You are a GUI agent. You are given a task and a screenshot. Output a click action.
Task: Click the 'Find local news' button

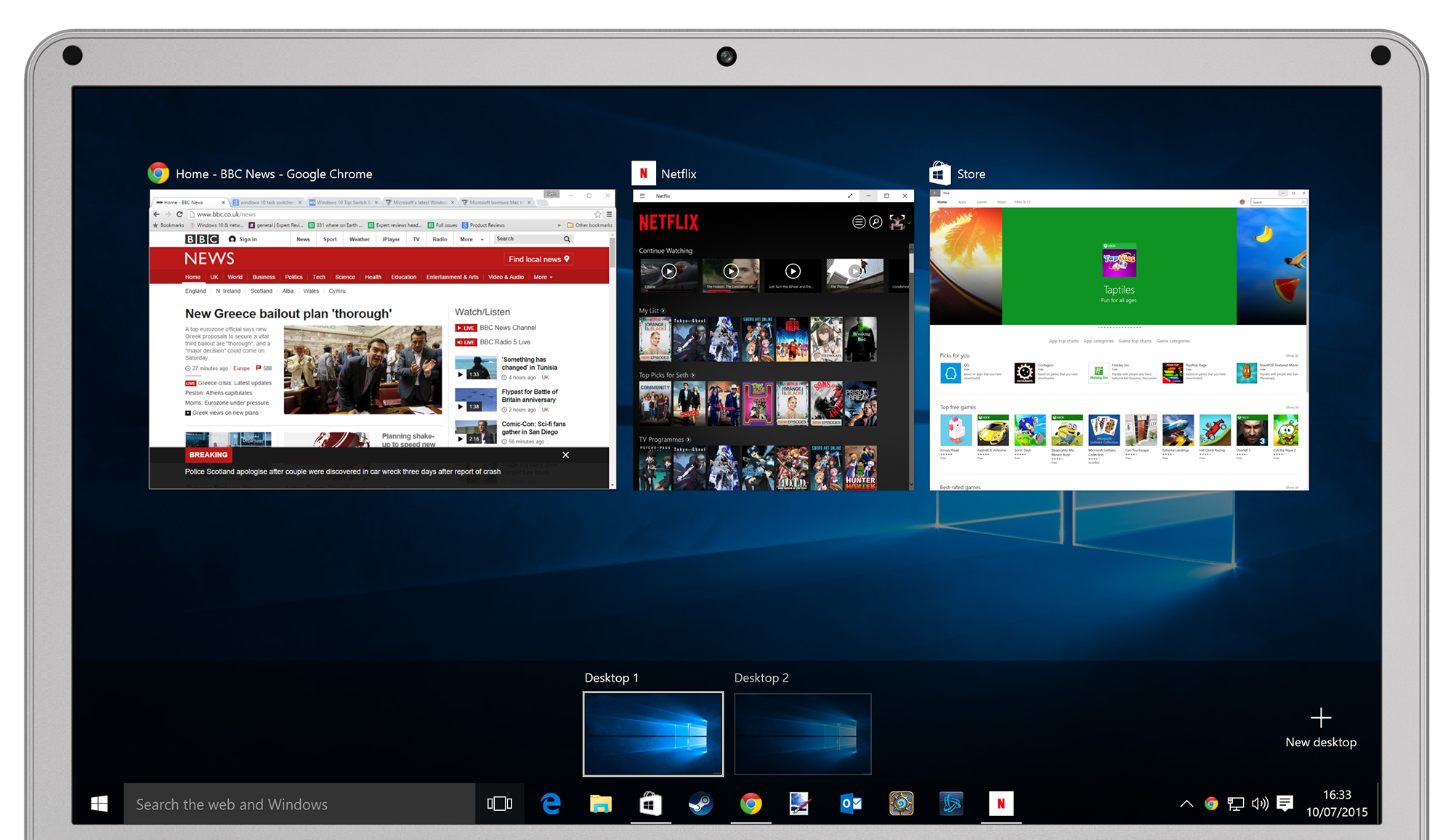(538, 259)
